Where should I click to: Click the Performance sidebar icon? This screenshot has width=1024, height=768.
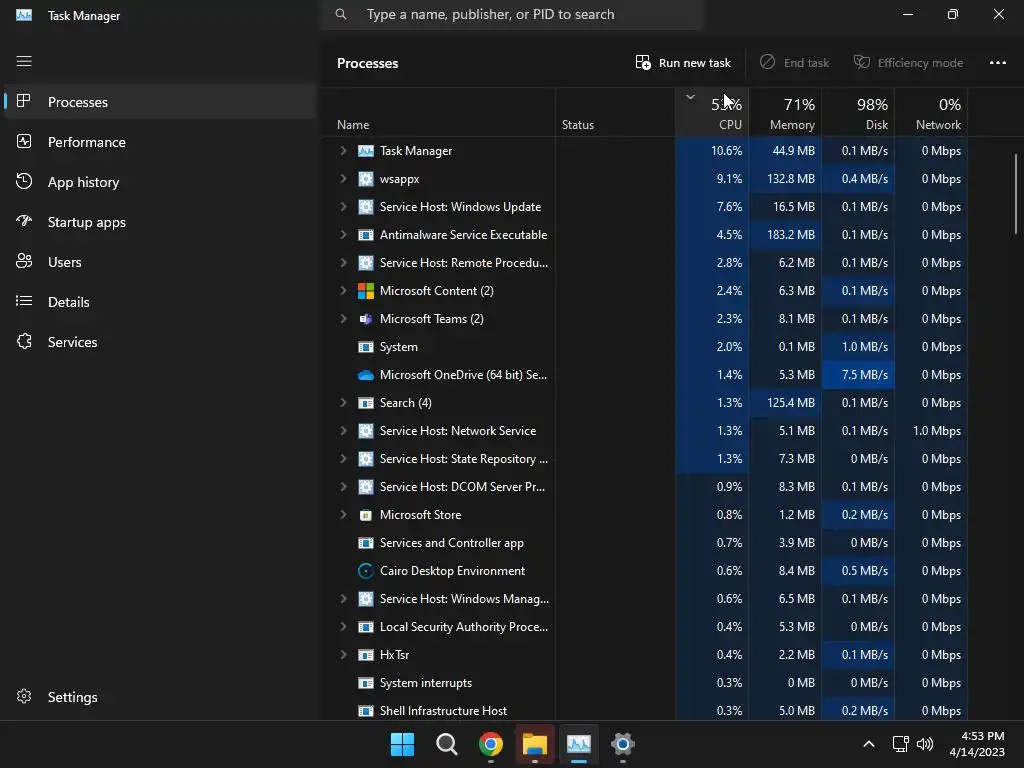(24, 142)
